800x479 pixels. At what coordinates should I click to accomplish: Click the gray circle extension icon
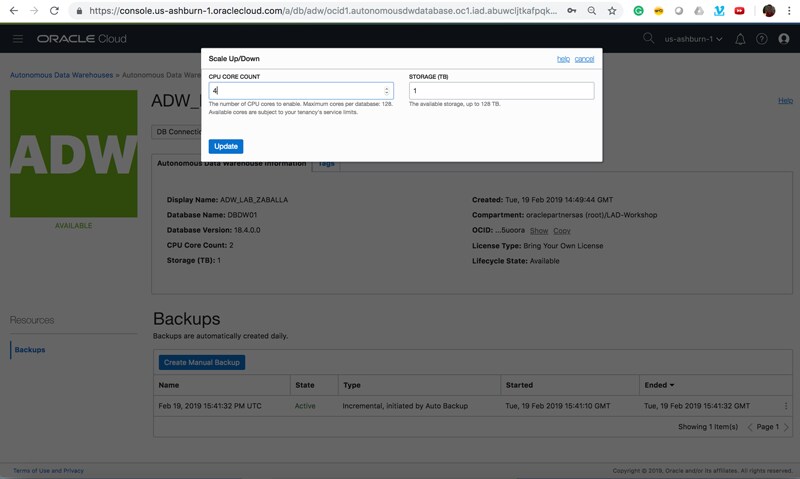(x=679, y=11)
